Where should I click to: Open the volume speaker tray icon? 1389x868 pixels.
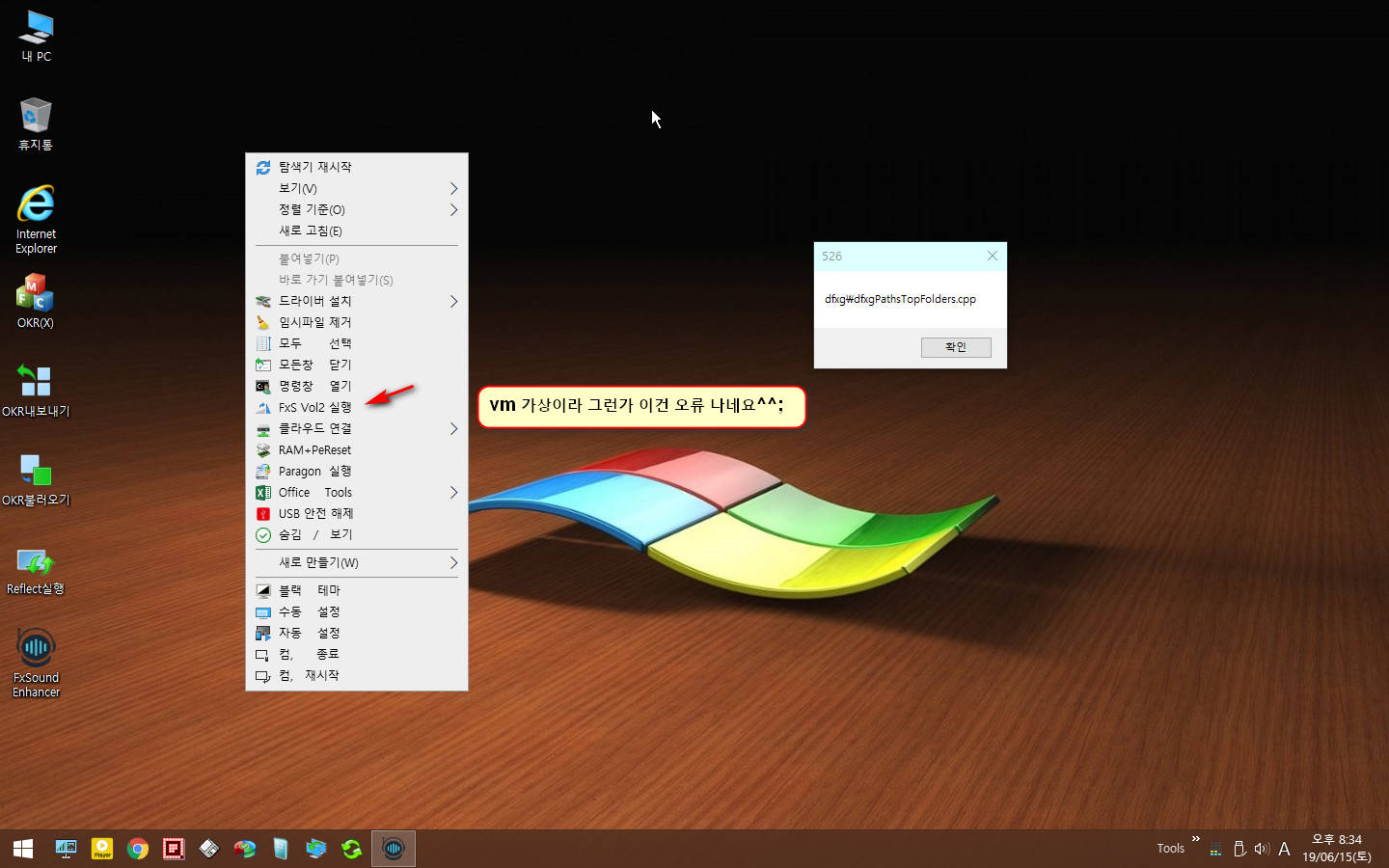pos(1262,850)
